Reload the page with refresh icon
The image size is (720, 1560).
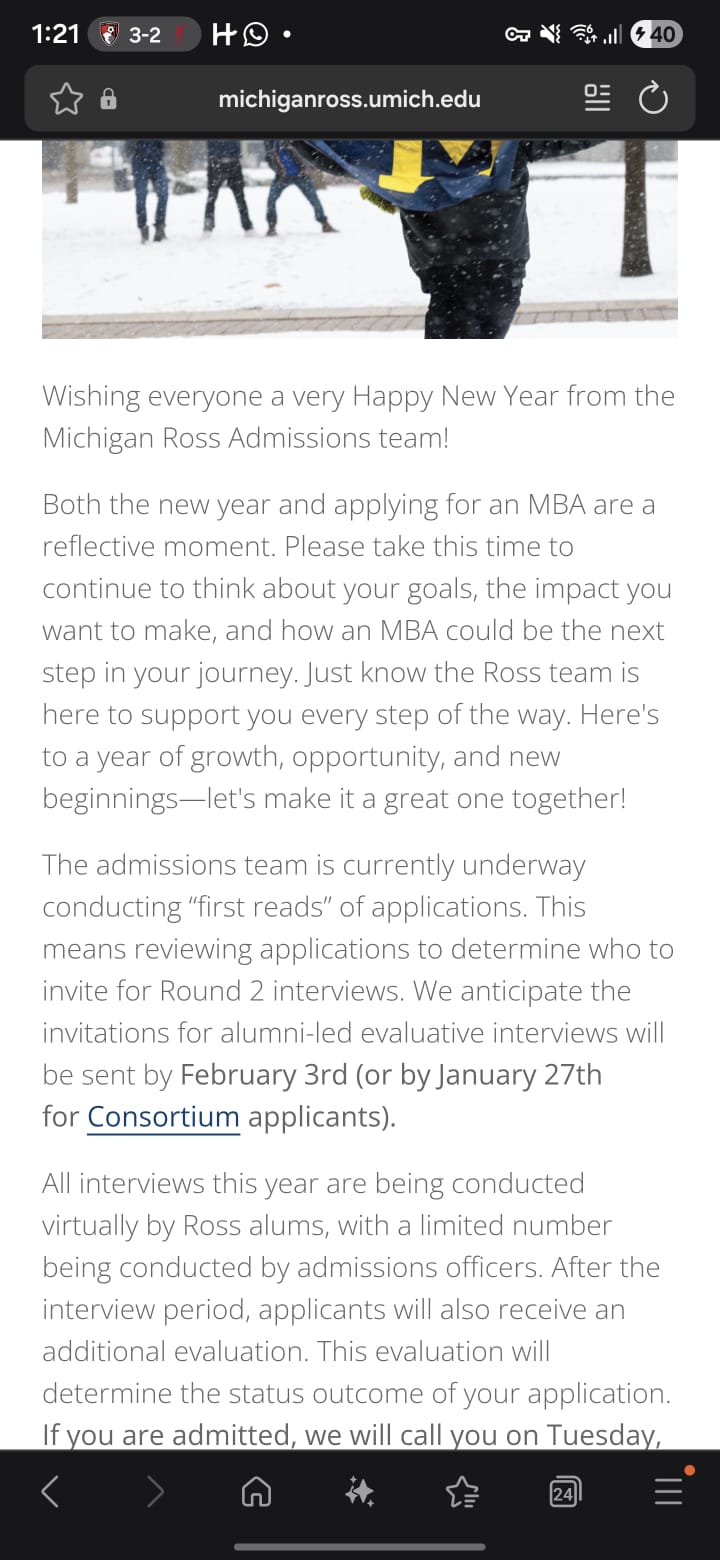click(x=653, y=99)
